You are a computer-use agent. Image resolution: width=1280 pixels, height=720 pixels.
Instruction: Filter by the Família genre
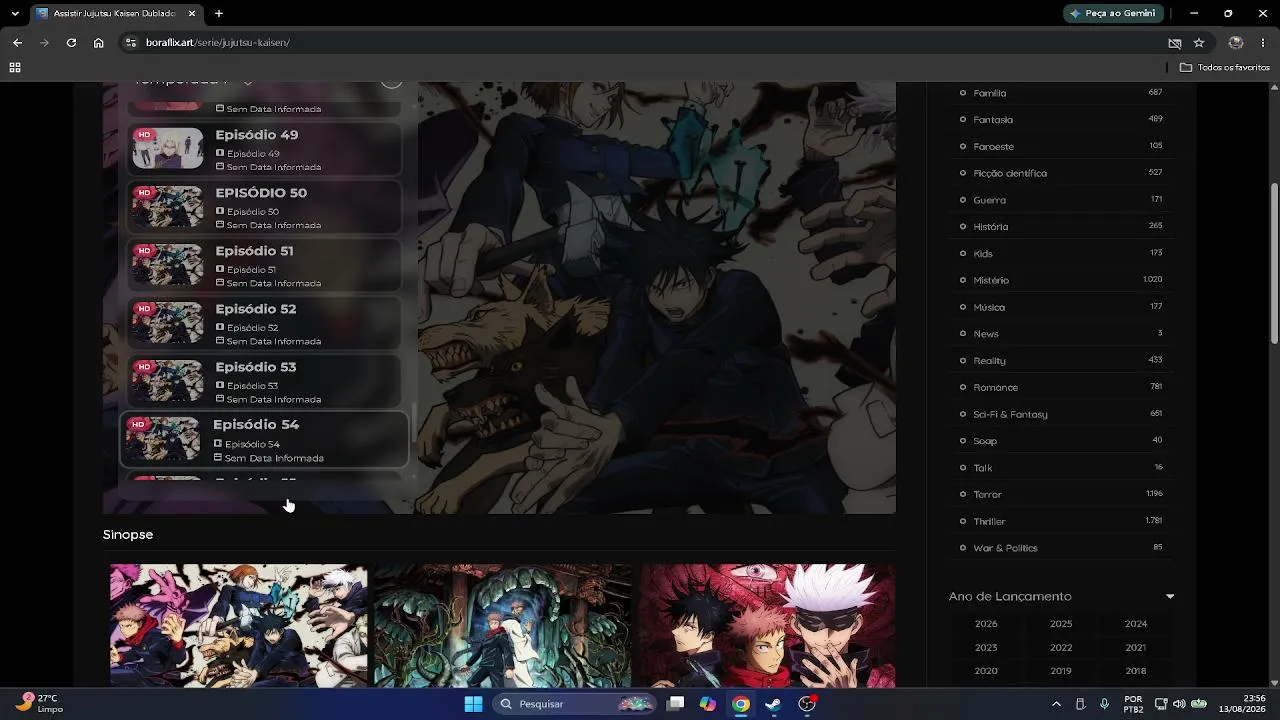click(x=990, y=93)
